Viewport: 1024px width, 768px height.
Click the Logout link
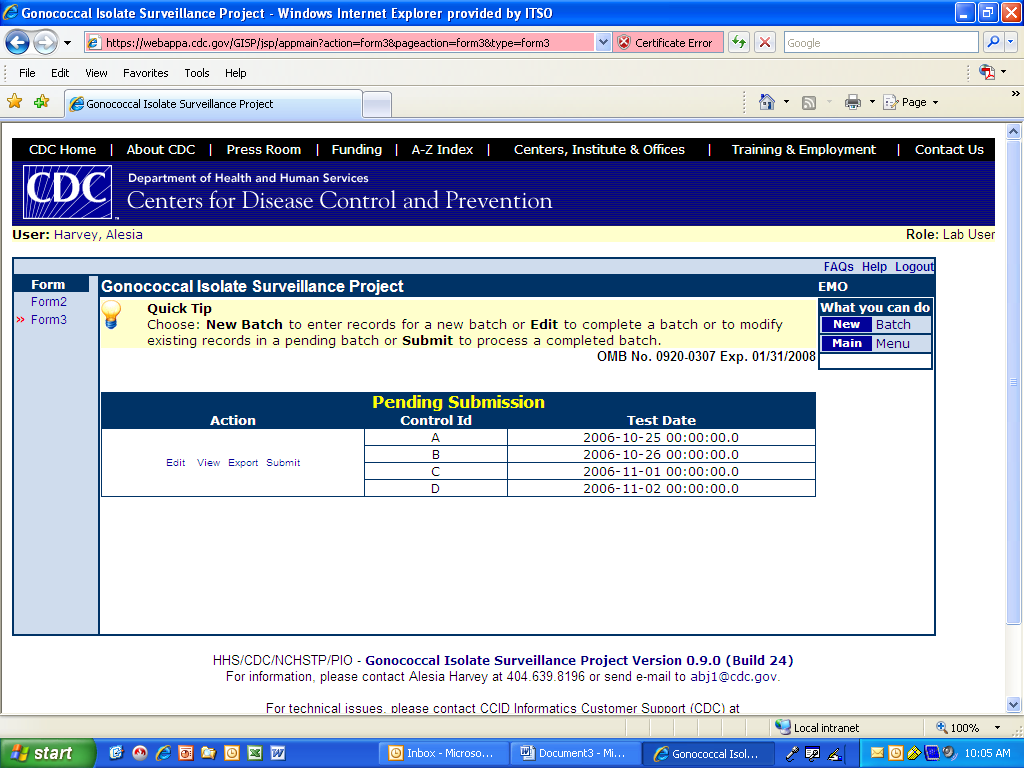point(914,267)
